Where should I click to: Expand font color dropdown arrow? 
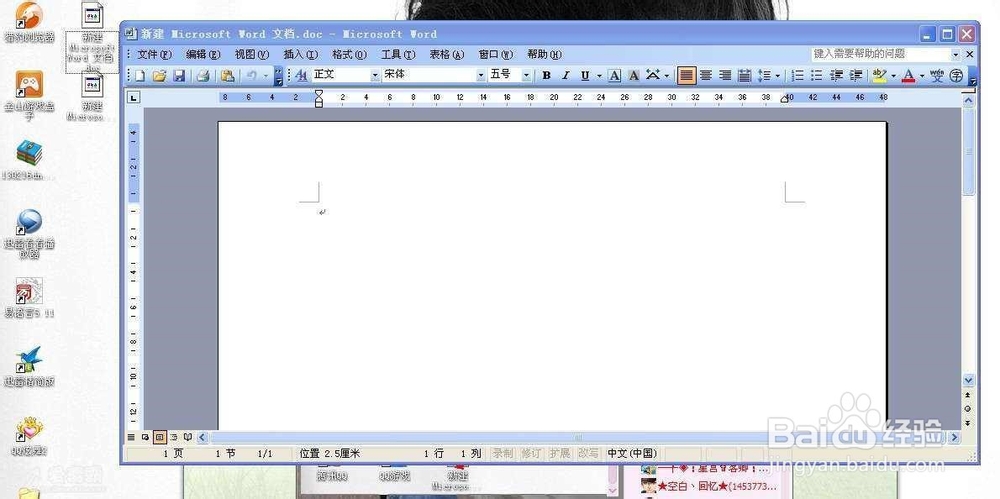pyautogui.click(x=922, y=76)
